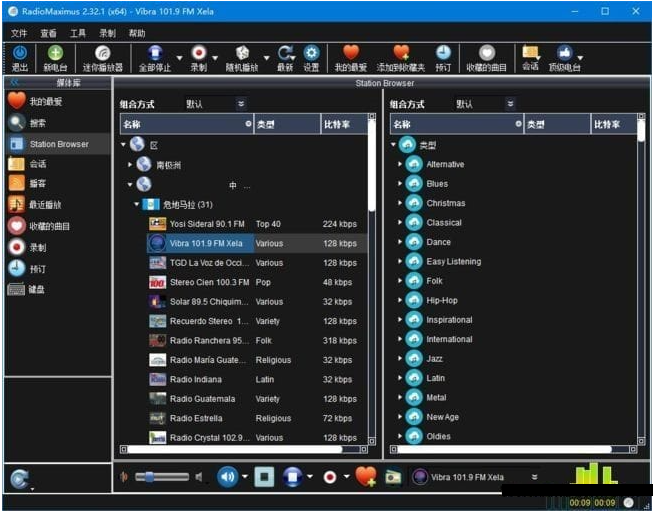The width and height of the screenshot is (653, 514).
Task: Expand the Alternative genre node
Action: [399, 164]
